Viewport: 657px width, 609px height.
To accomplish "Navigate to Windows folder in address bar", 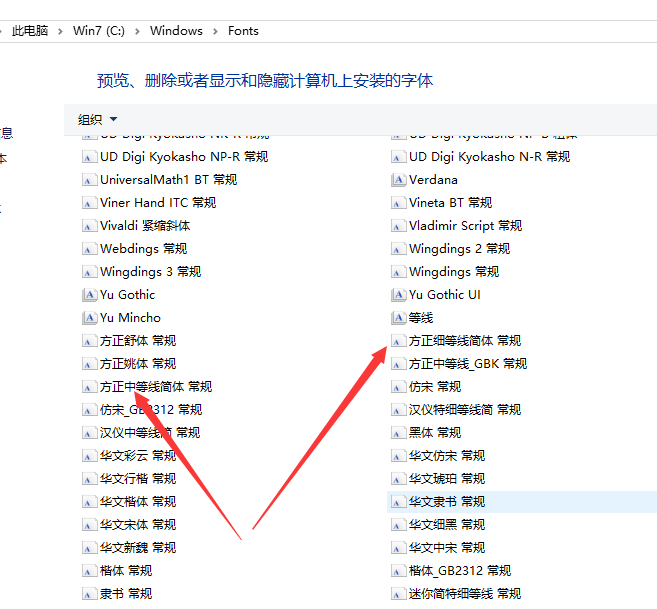I will pyautogui.click(x=176, y=31).
